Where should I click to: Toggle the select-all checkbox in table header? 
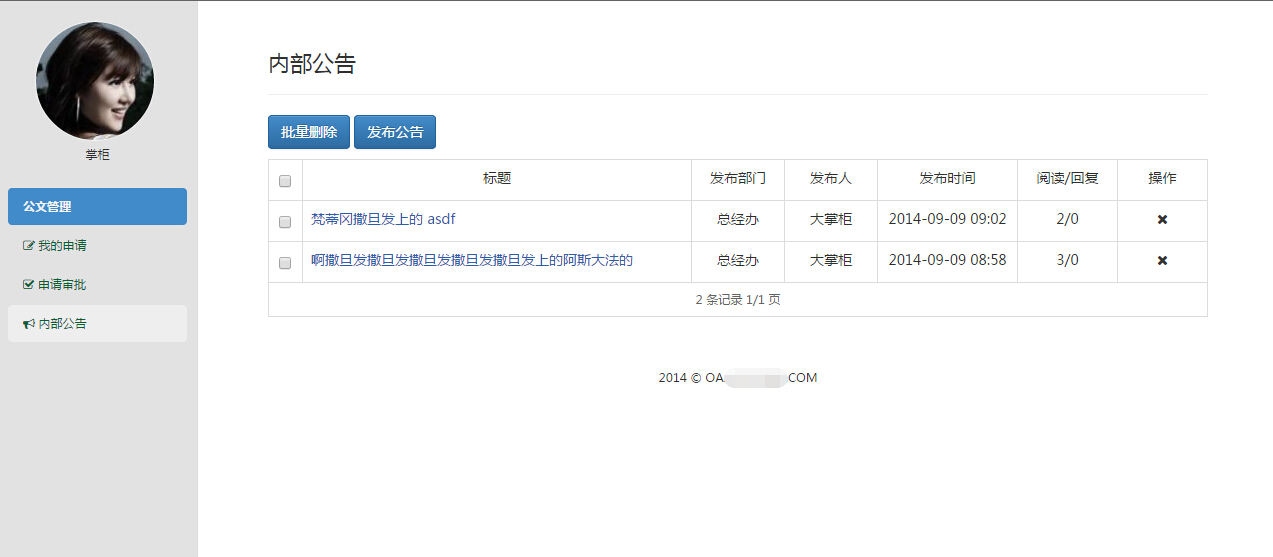pos(285,181)
